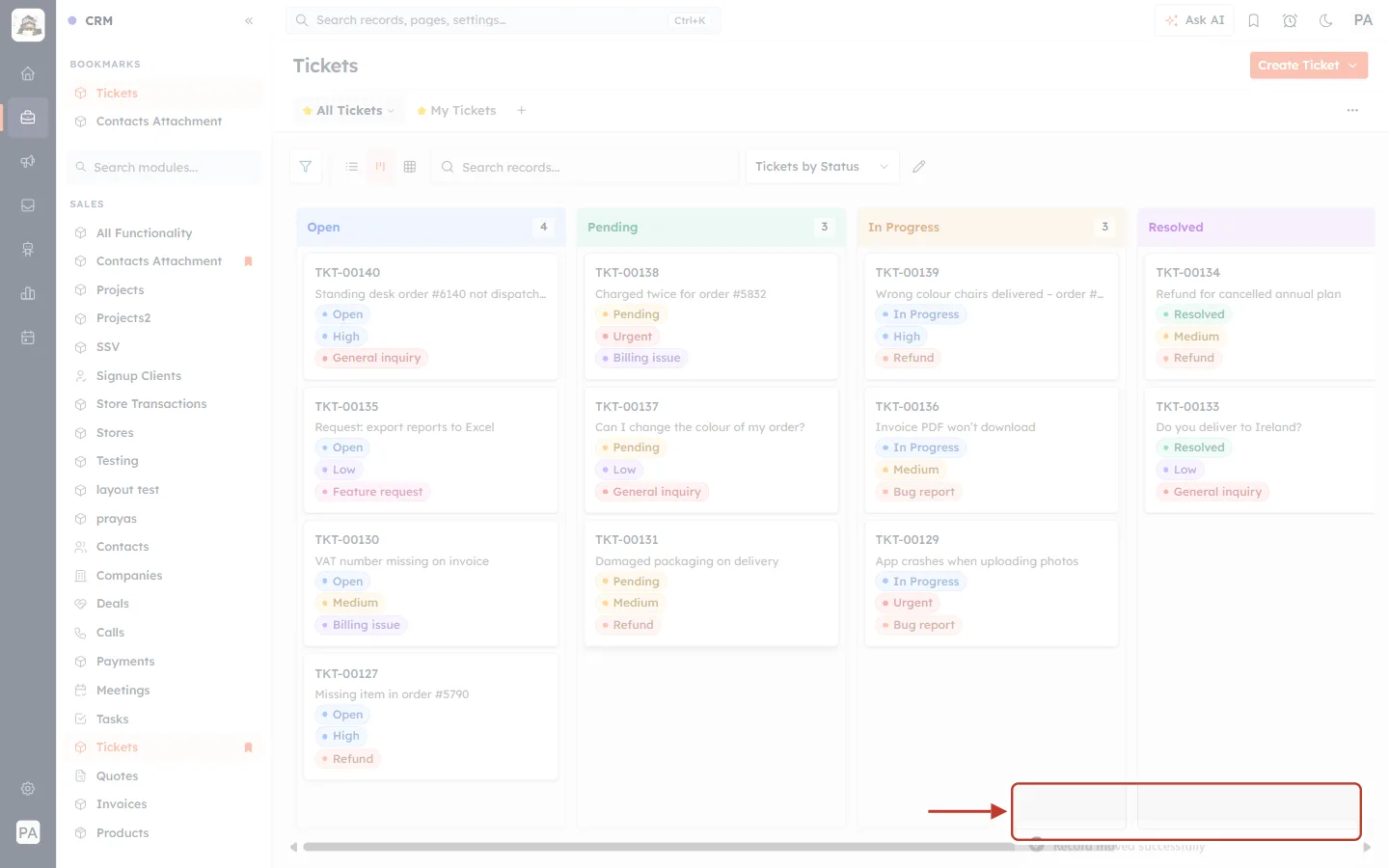Open the Invoices module
Viewport: 1389px width, 868px height.
(x=122, y=804)
